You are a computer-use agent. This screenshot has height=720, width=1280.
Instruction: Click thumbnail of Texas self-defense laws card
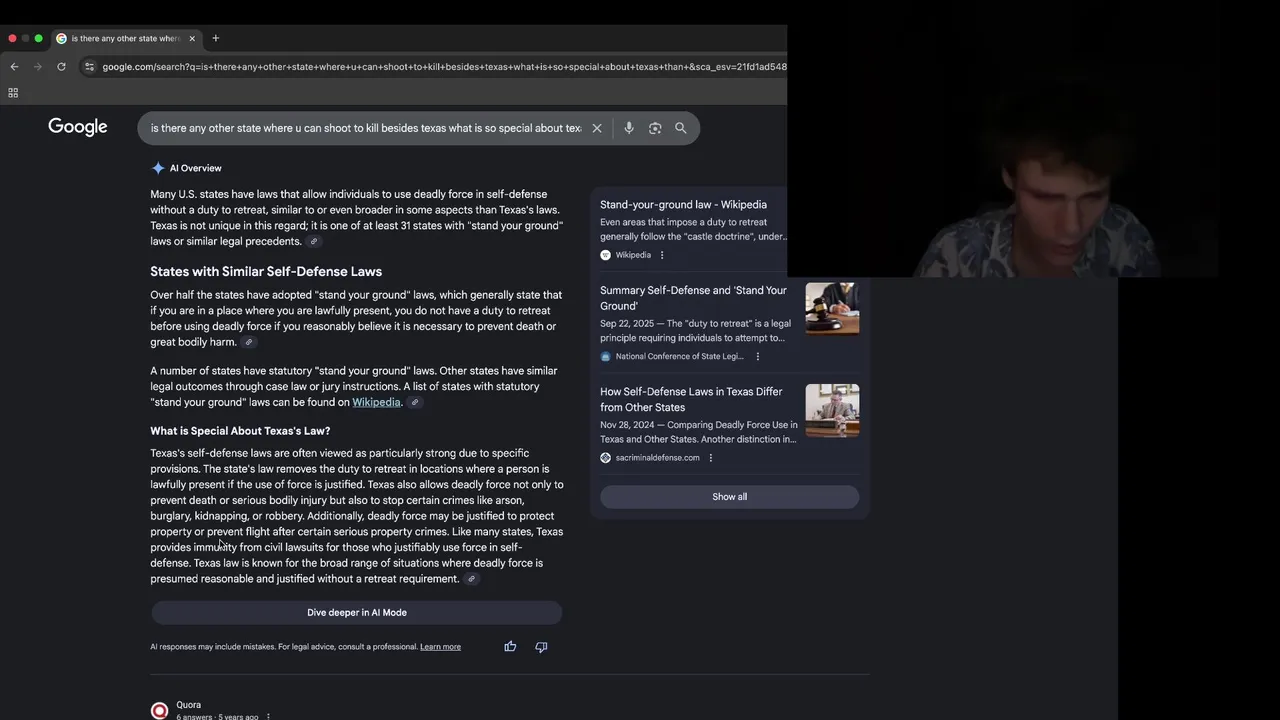coord(832,410)
